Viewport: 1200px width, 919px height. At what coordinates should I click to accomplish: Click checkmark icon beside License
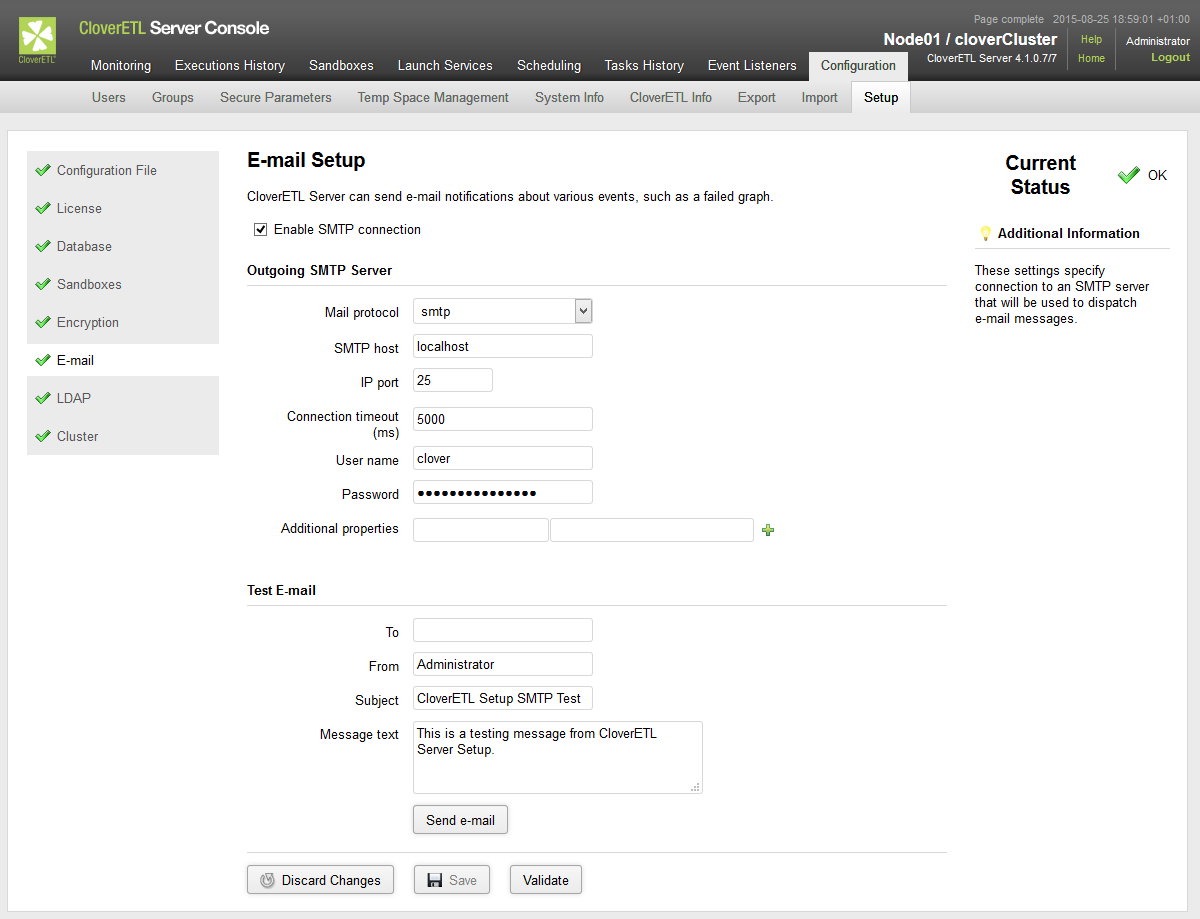coord(42,208)
